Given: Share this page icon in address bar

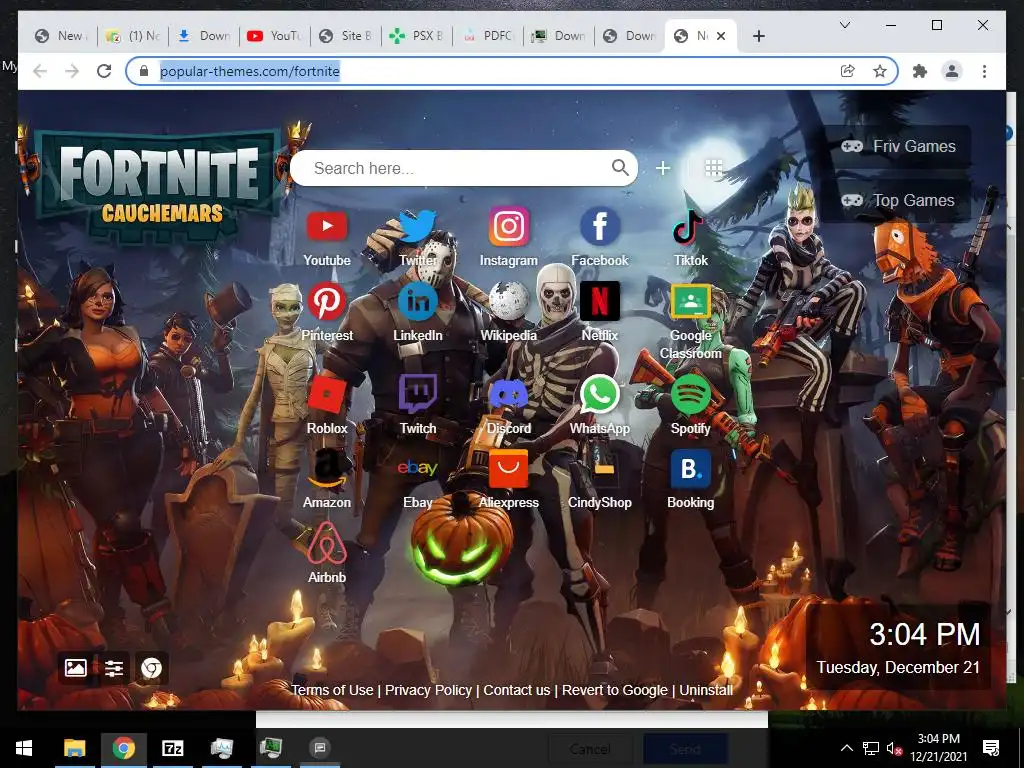Looking at the screenshot, I should [847, 71].
